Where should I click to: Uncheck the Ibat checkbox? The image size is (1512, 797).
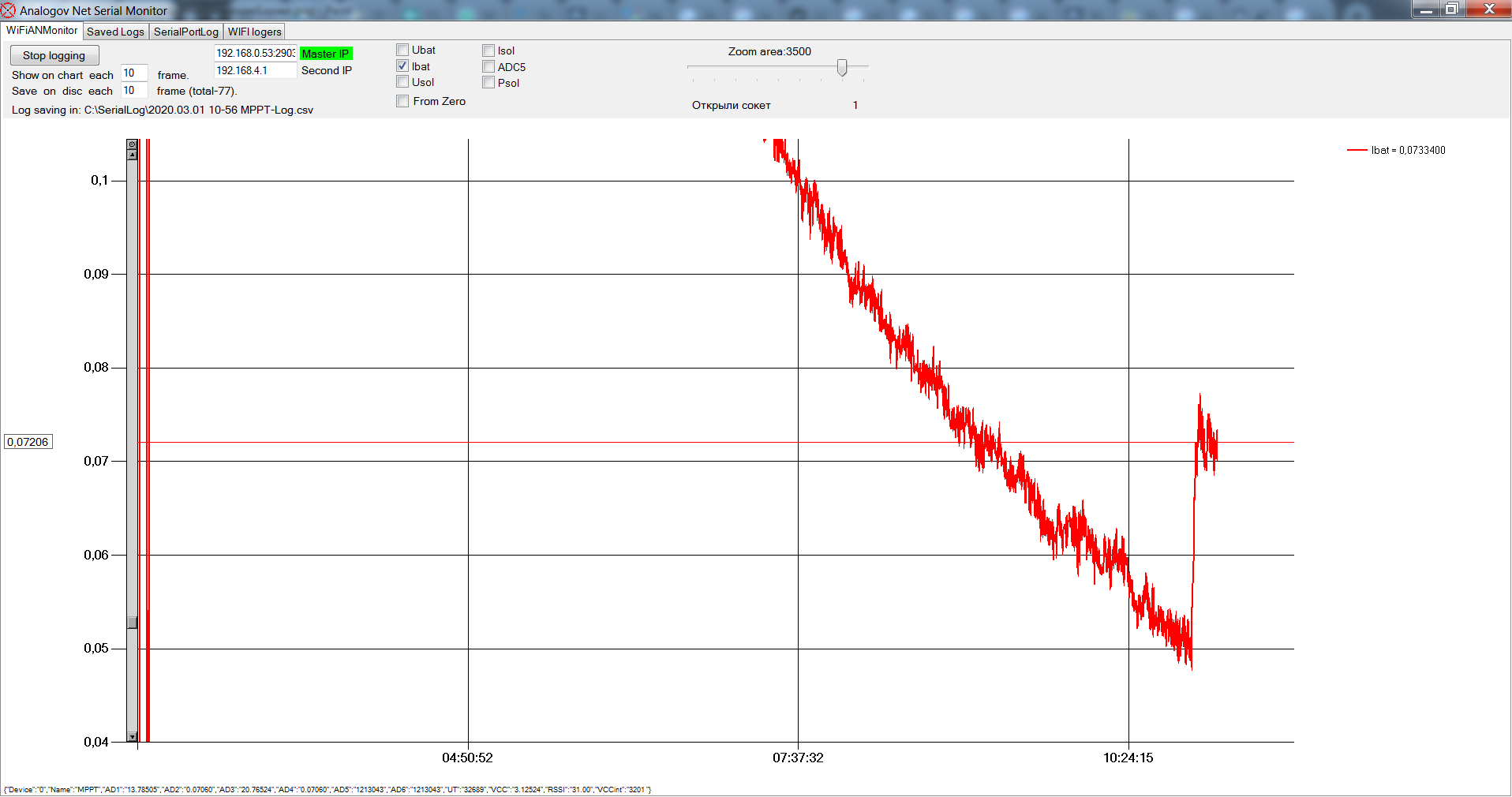coord(402,66)
